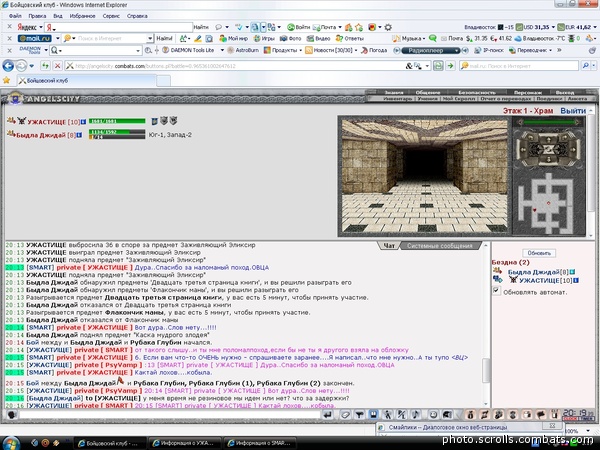Toggle the highlighted save-chat button in the chat toolbar
The width and height of the screenshot is (600, 450).
click(x=373, y=414)
